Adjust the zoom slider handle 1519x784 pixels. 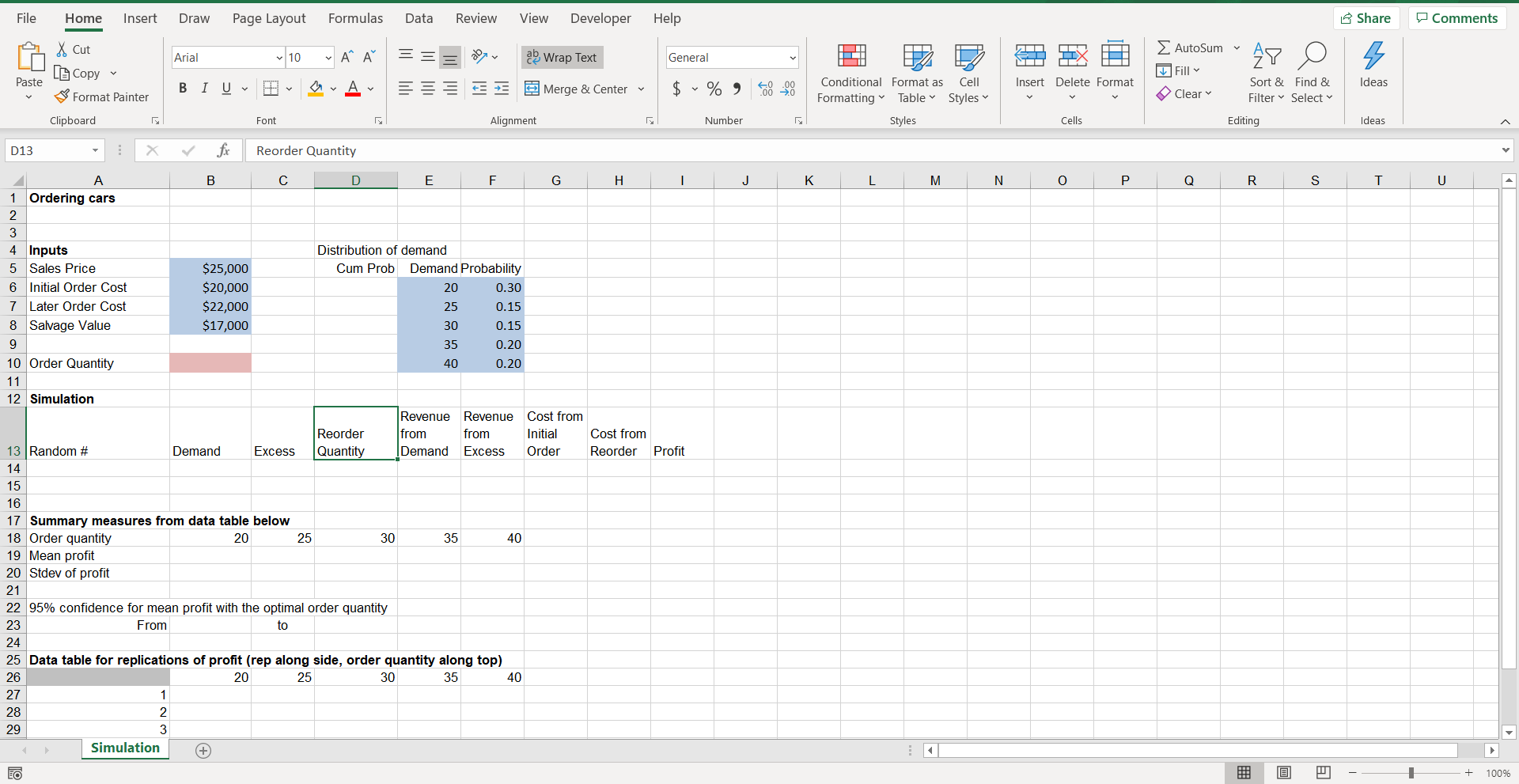click(x=1411, y=773)
